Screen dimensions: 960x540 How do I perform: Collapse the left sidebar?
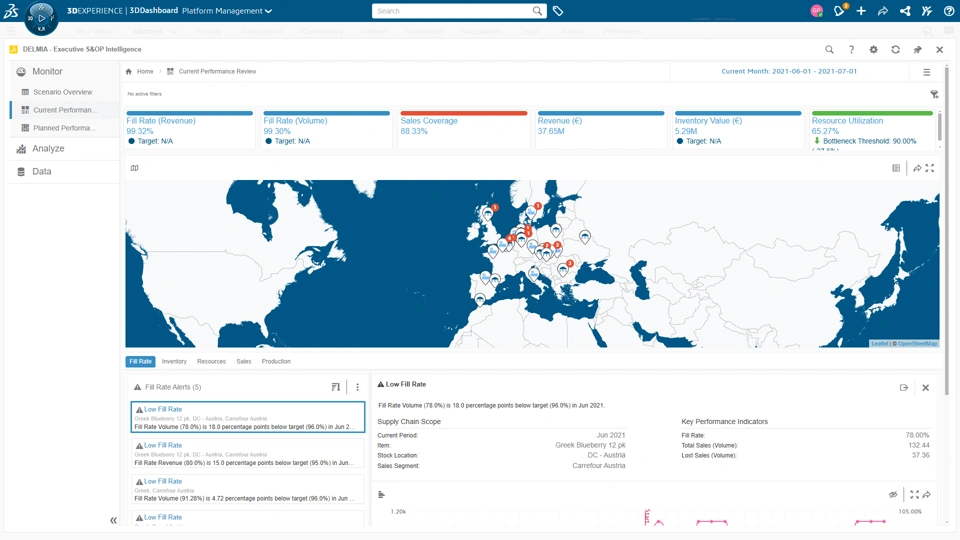click(x=113, y=520)
